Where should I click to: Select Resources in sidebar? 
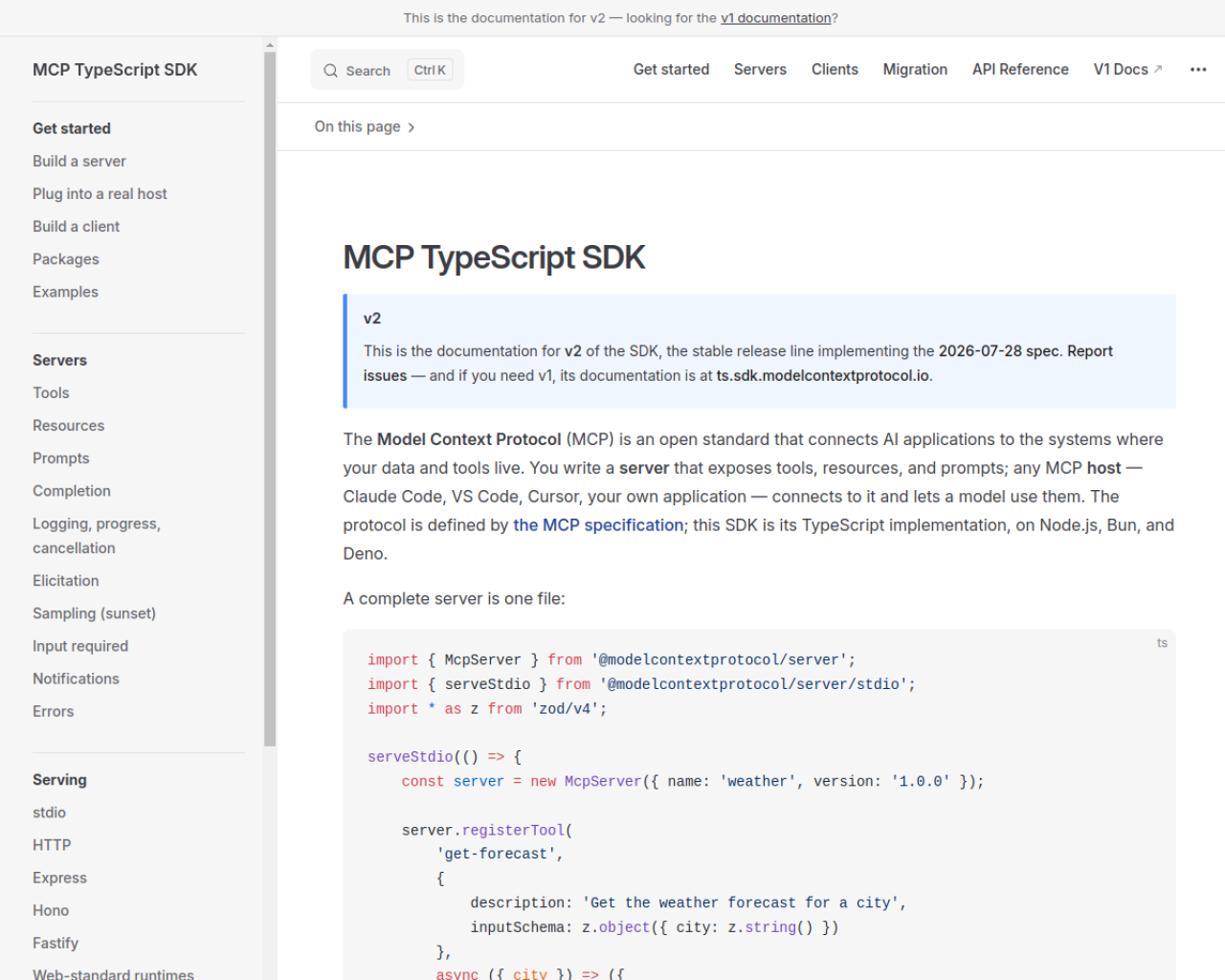(69, 426)
